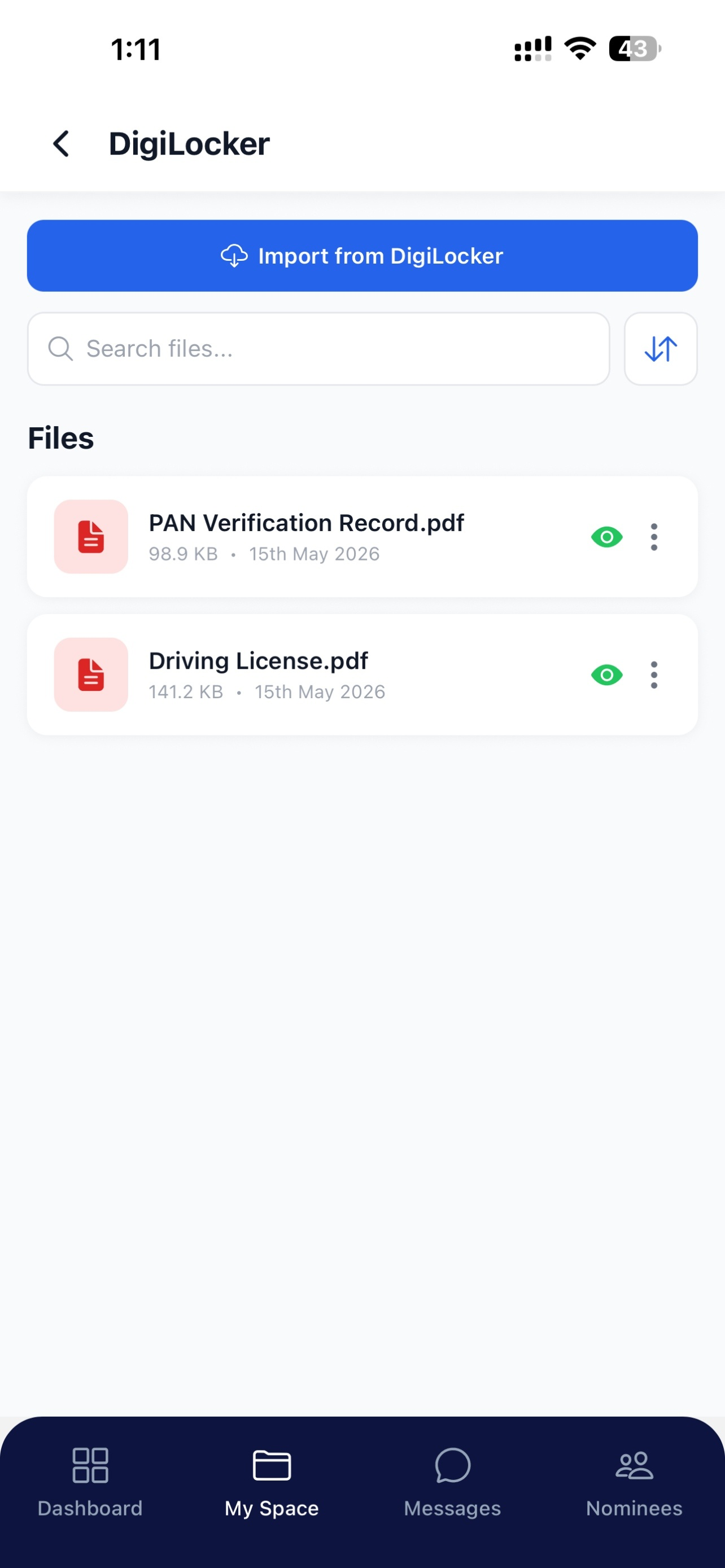Open more options for Driving License.pdf
The height and width of the screenshot is (1568, 725).
pos(654,674)
